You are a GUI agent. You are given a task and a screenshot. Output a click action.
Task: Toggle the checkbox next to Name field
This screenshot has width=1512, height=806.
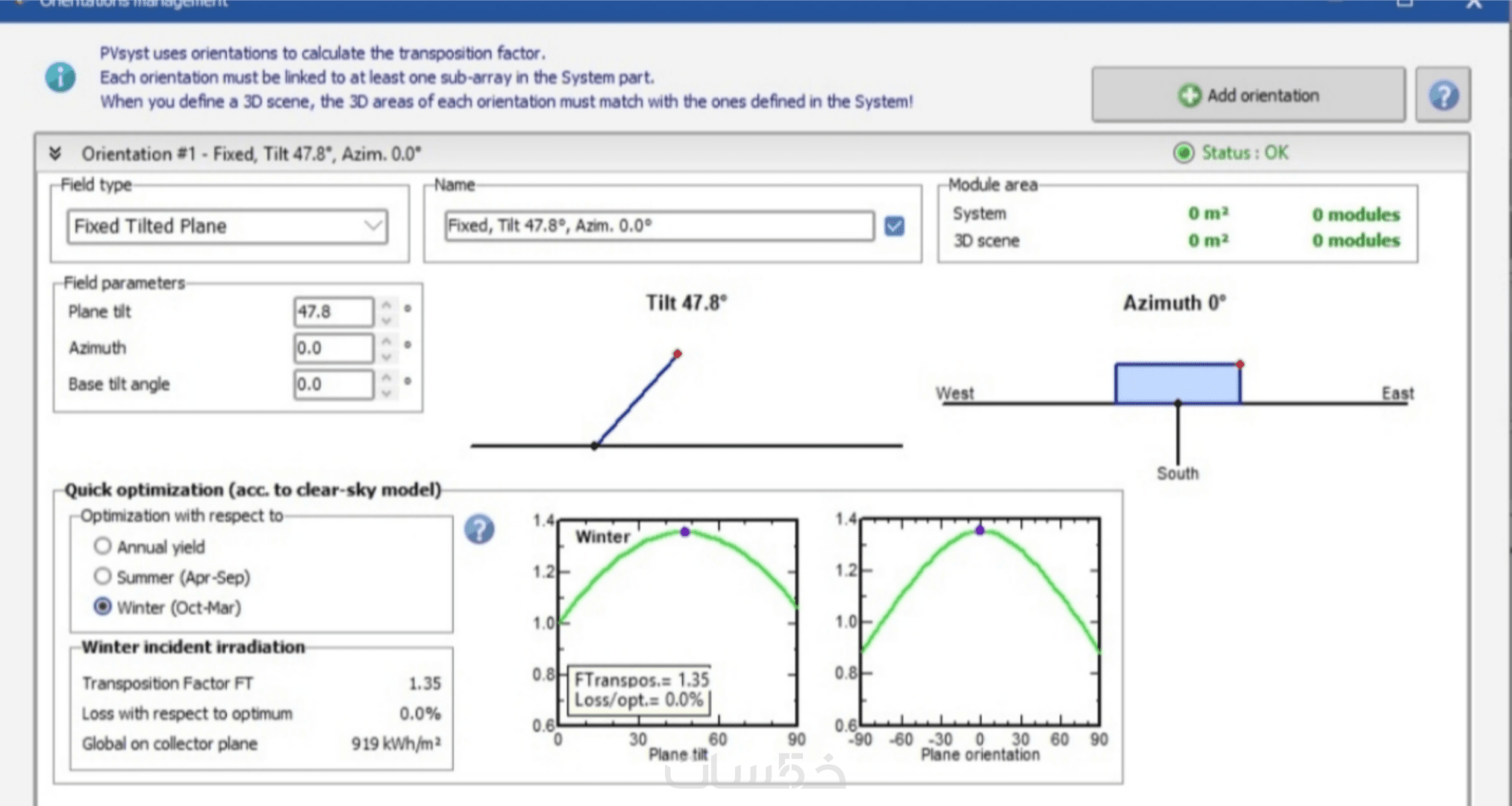pyautogui.click(x=894, y=226)
